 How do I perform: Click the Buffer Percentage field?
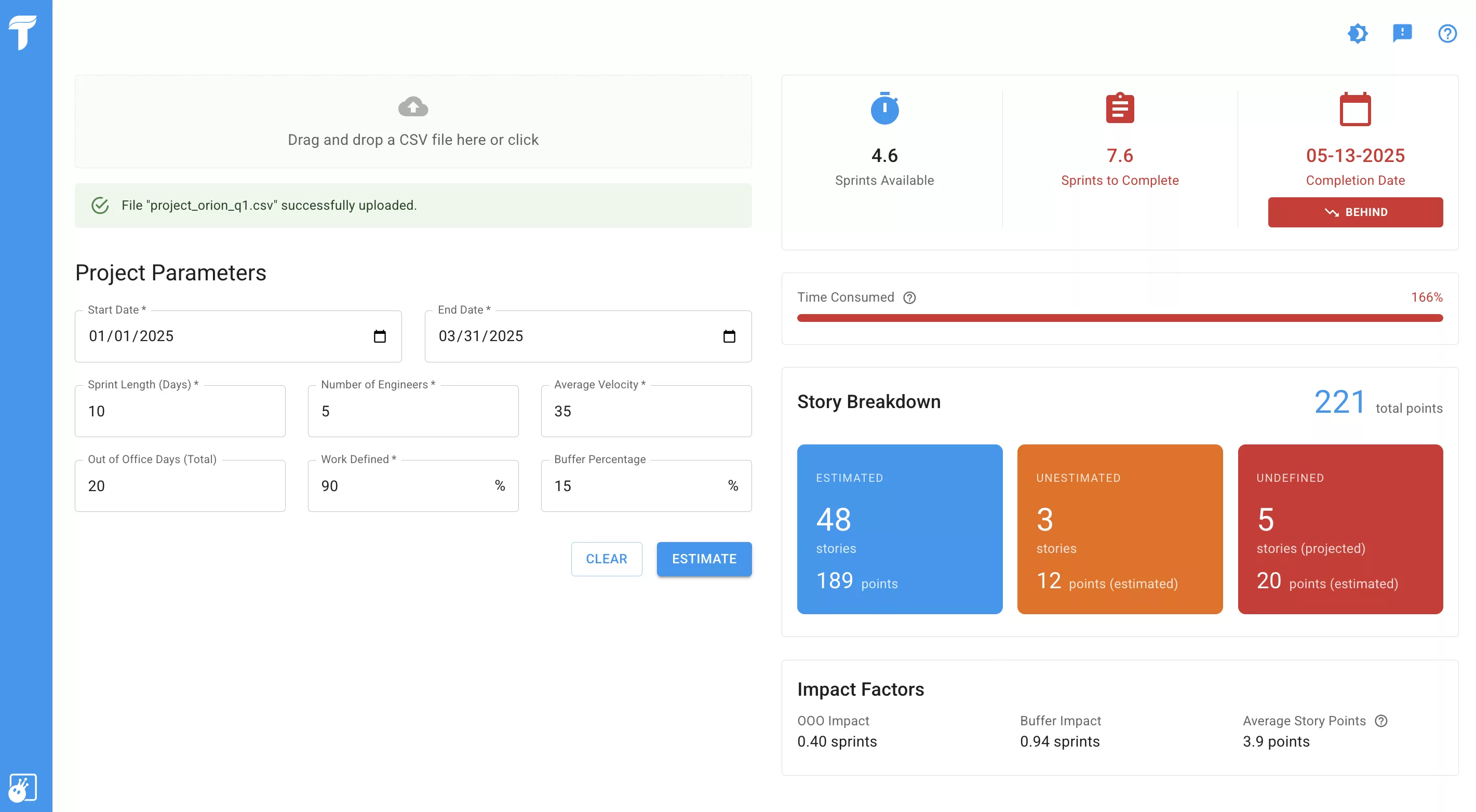pyautogui.click(x=636, y=486)
